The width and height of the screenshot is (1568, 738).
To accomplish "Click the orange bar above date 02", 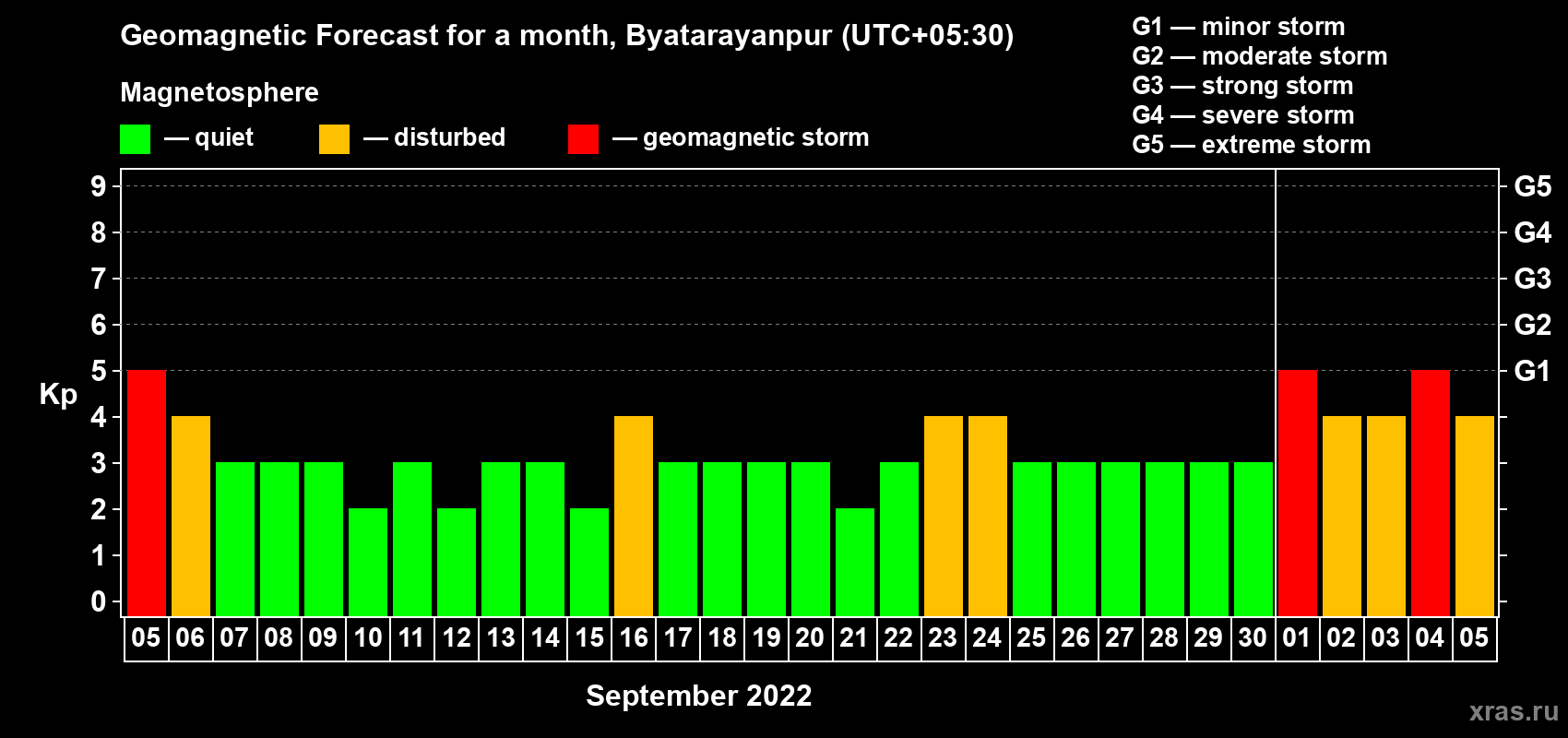I will 1342,516.
